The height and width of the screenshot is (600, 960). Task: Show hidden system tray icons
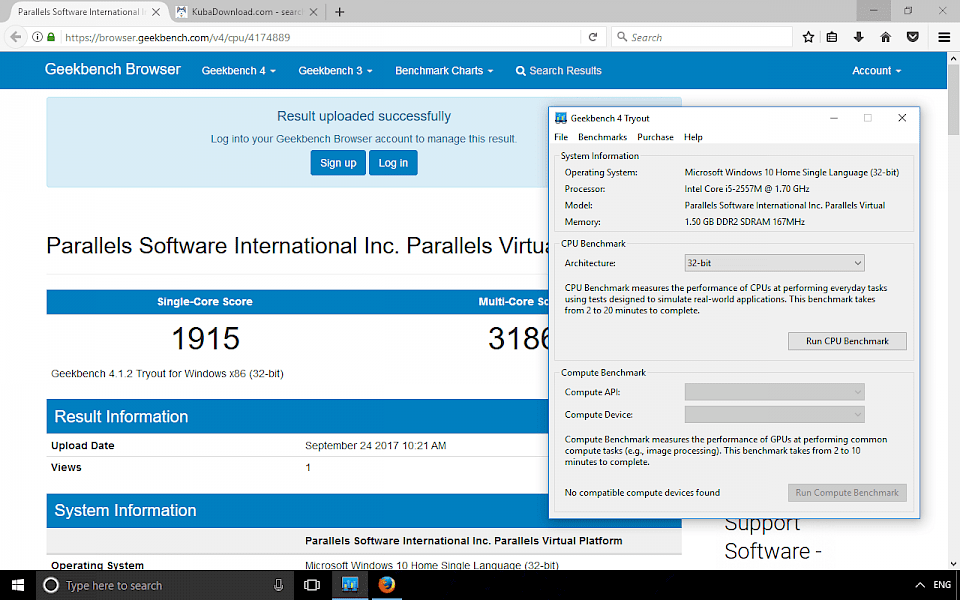pyautogui.click(x=920, y=585)
